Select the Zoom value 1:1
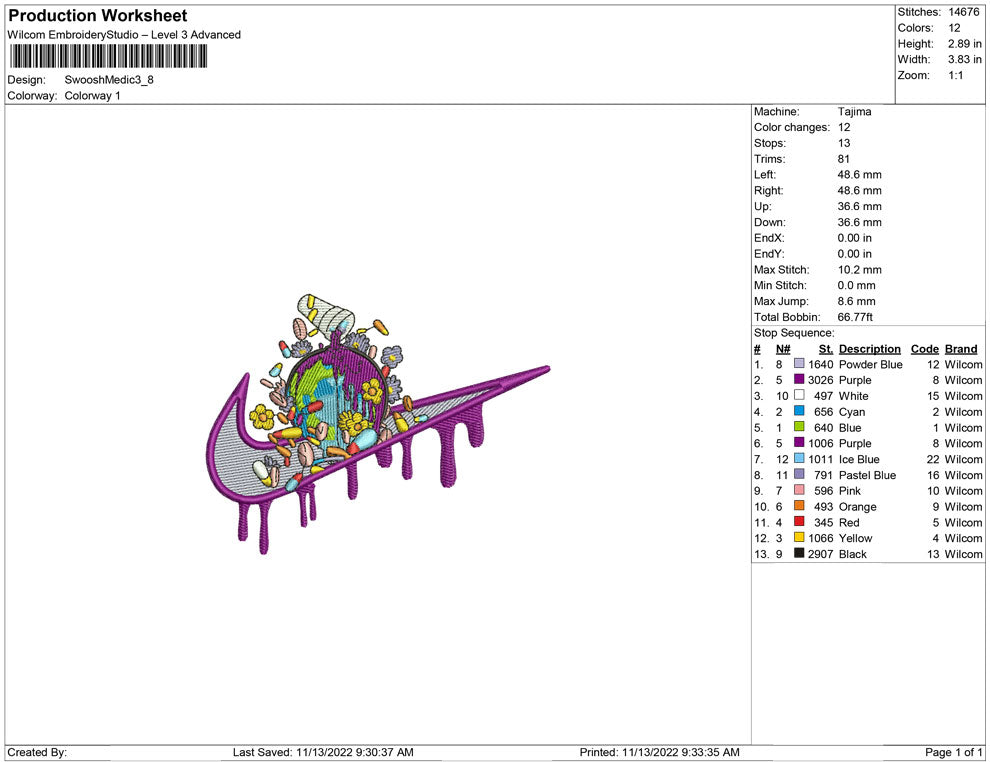The height and width of the screenshot is (762, 990). [955, 75]
